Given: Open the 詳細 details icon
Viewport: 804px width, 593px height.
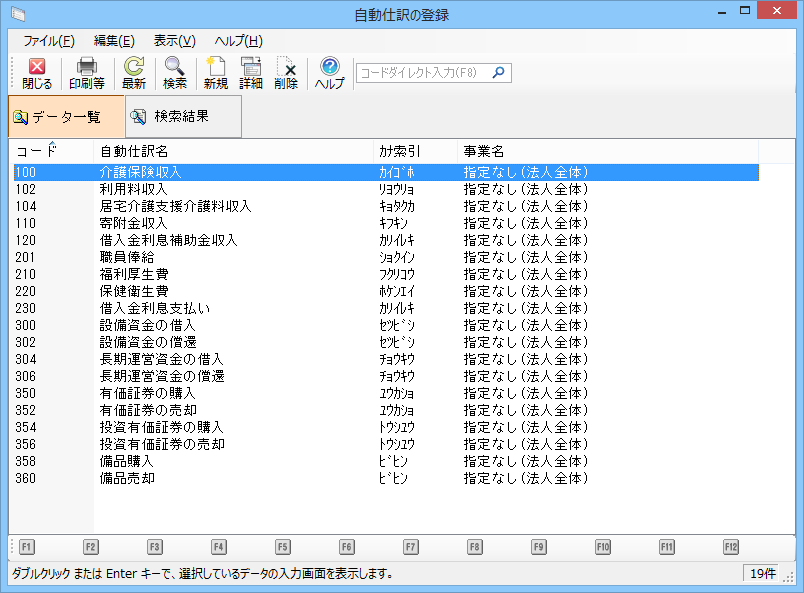Looking at the screenshot, I should tap(251, 73).
